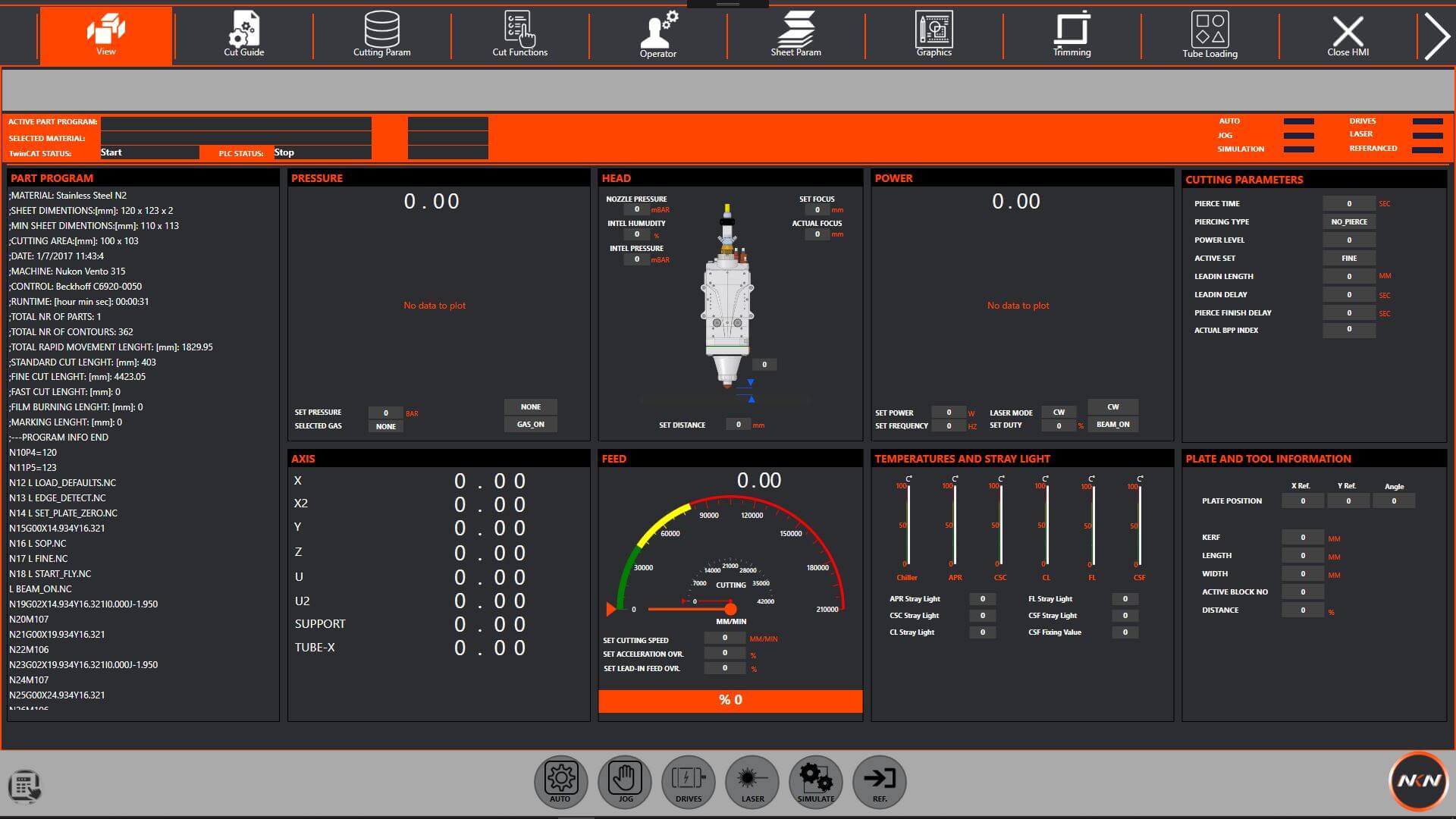Open the ACTIVE SET FINE selector
Image resolution: width=1456 pixels, height=819 pixels.
pyautogui.click(x=1348, y=258)
